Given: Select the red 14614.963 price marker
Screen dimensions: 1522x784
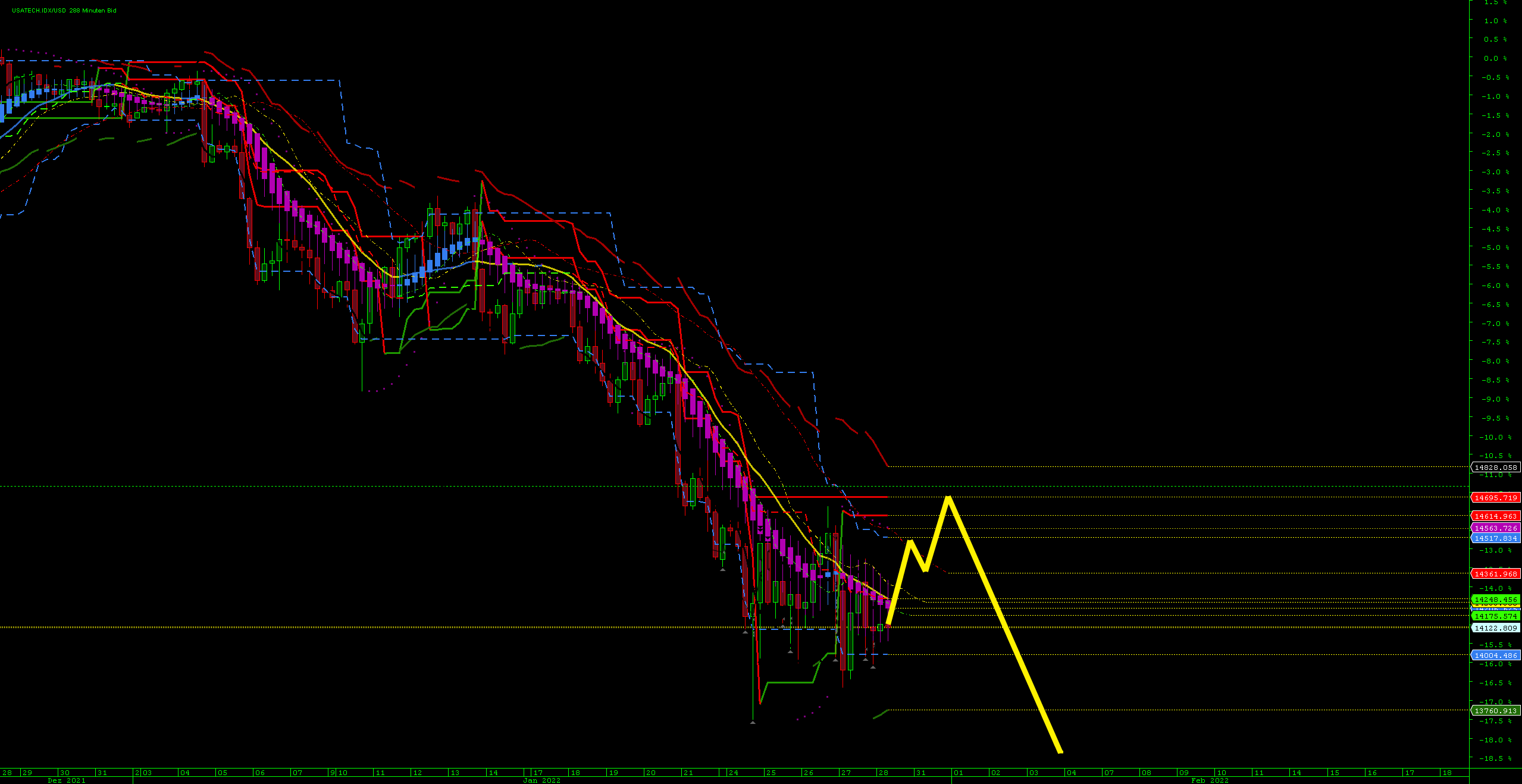Looking at the screenshot, I should point(1495,516).
